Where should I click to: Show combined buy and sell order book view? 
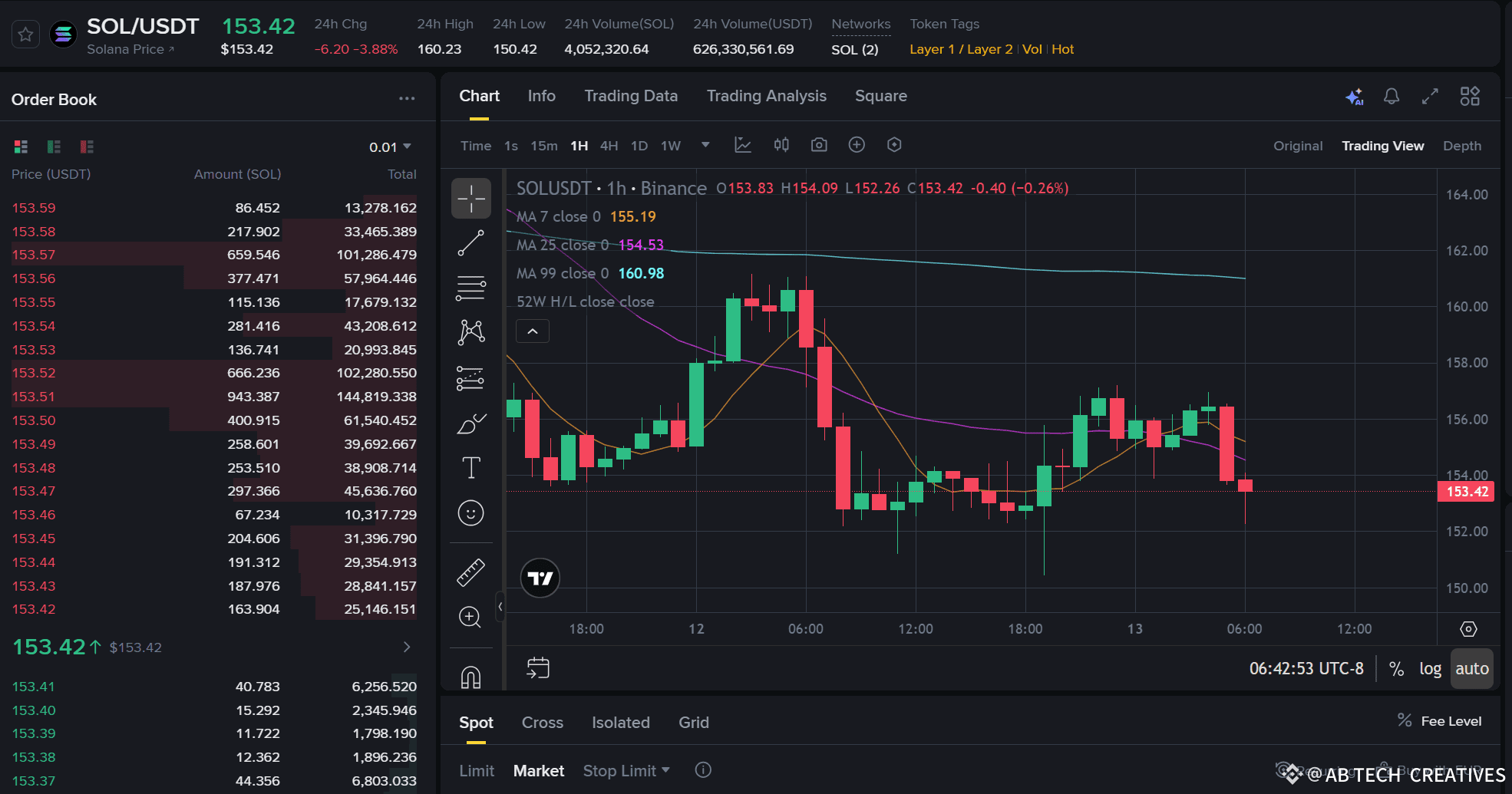21,147
